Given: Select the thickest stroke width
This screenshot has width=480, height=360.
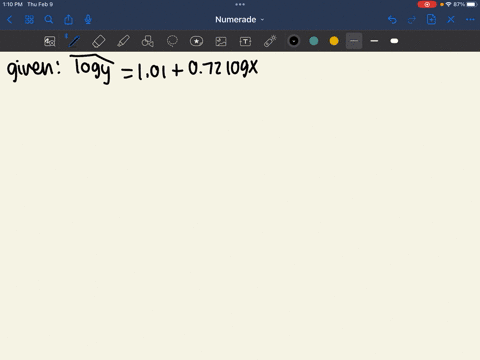Looking at the screenshot, I should 394,41.
